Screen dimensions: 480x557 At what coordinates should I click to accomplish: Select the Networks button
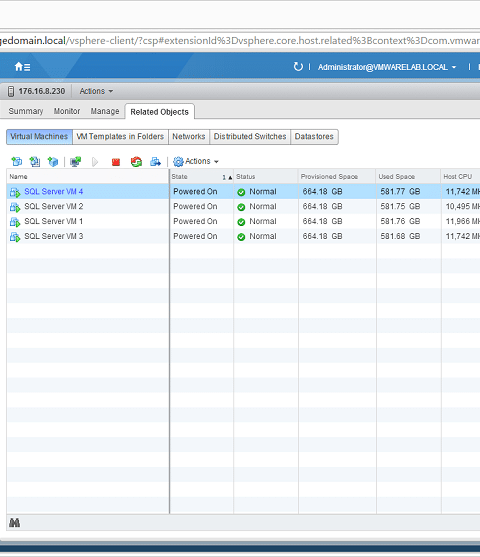tap(189, 136)
